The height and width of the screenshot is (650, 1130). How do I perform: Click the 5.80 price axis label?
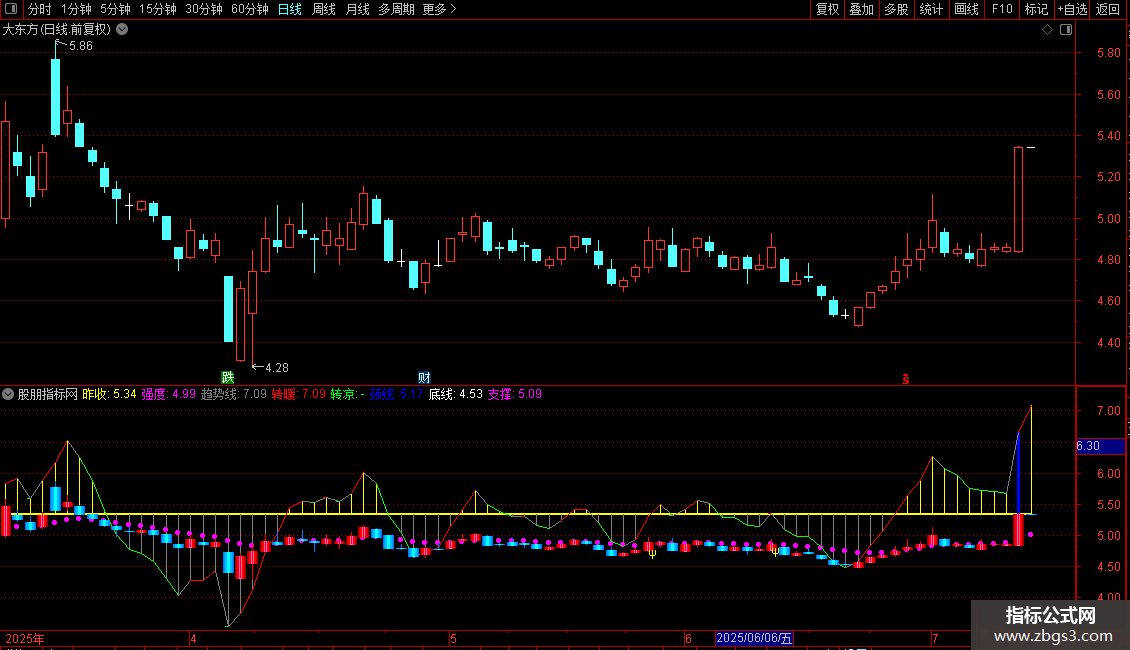pyautogui.click(x=1108, y=53)
